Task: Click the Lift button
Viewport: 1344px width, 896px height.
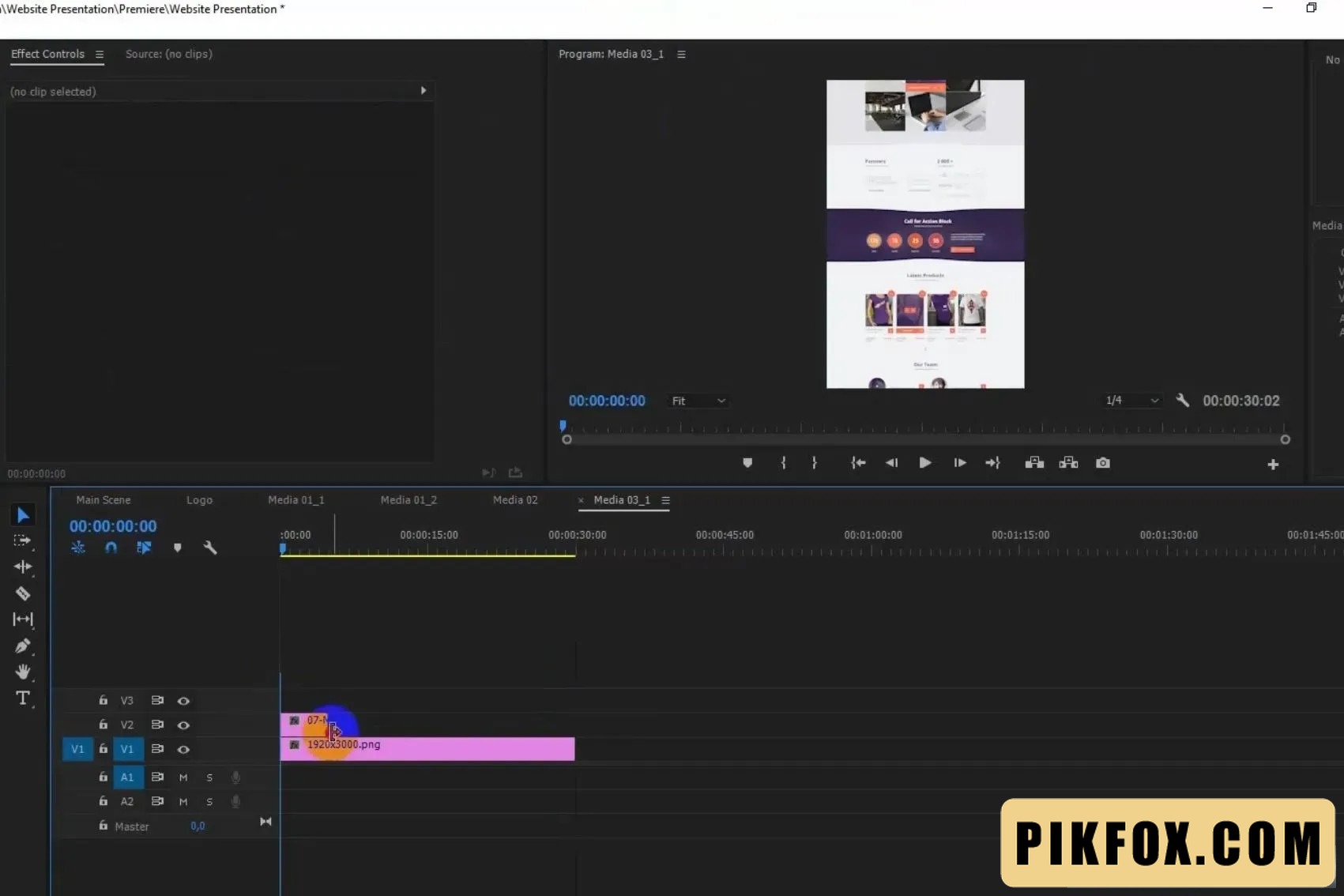Action: click(x=1034, y=463)
